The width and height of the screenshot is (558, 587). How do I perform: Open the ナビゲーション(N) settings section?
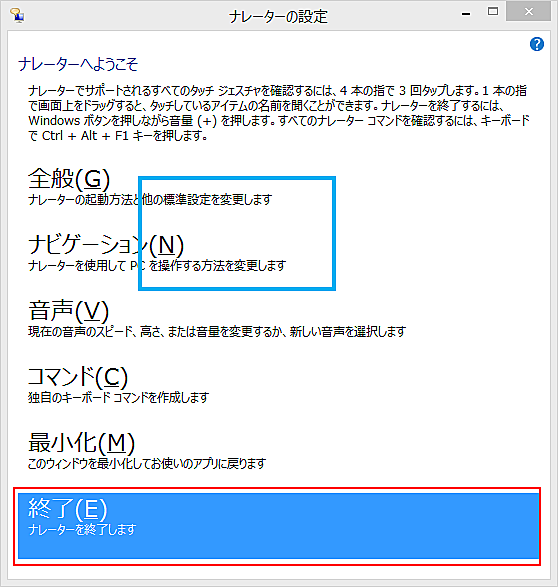[106, 245]
